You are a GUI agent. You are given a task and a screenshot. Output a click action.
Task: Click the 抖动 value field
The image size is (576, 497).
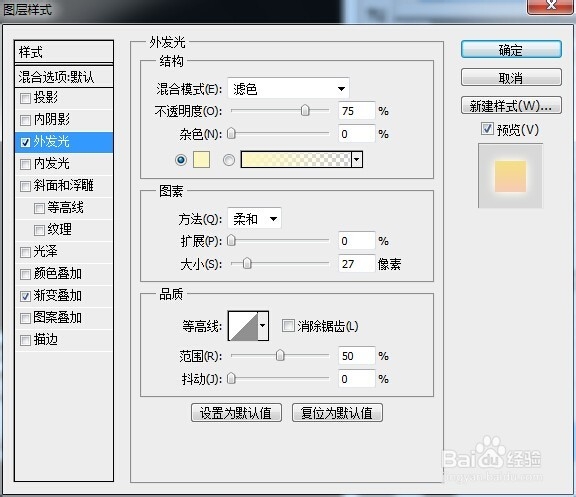[356, 379]
